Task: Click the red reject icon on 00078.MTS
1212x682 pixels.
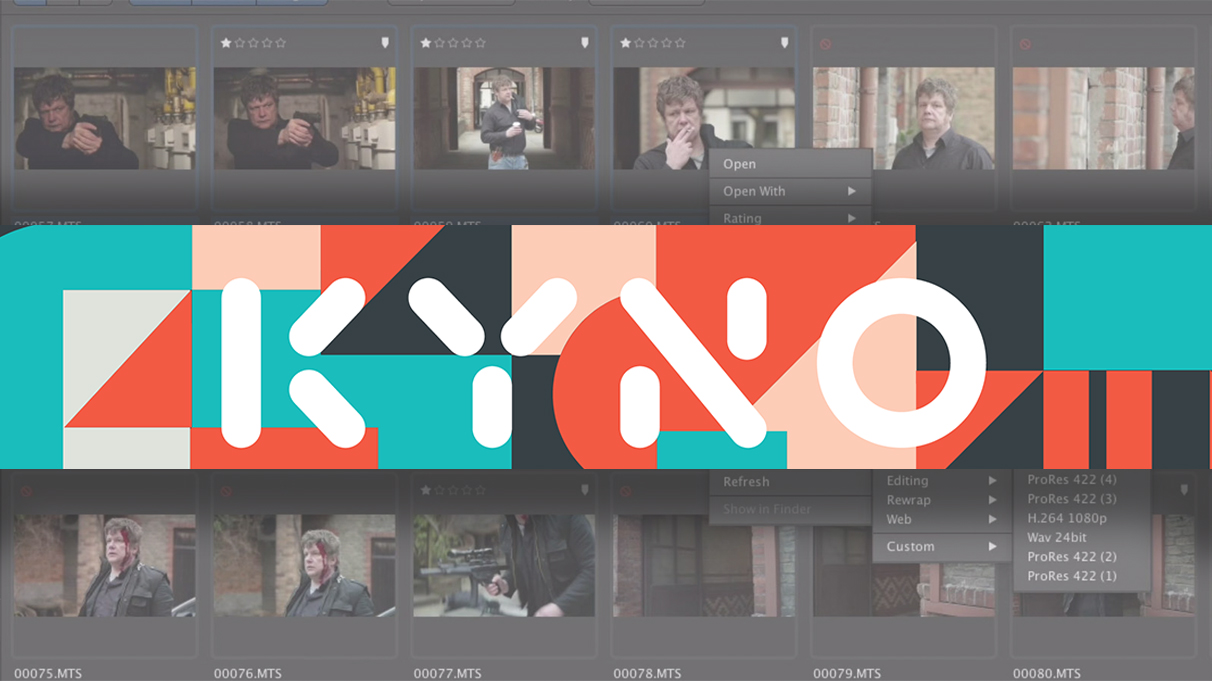Action: 625,492
